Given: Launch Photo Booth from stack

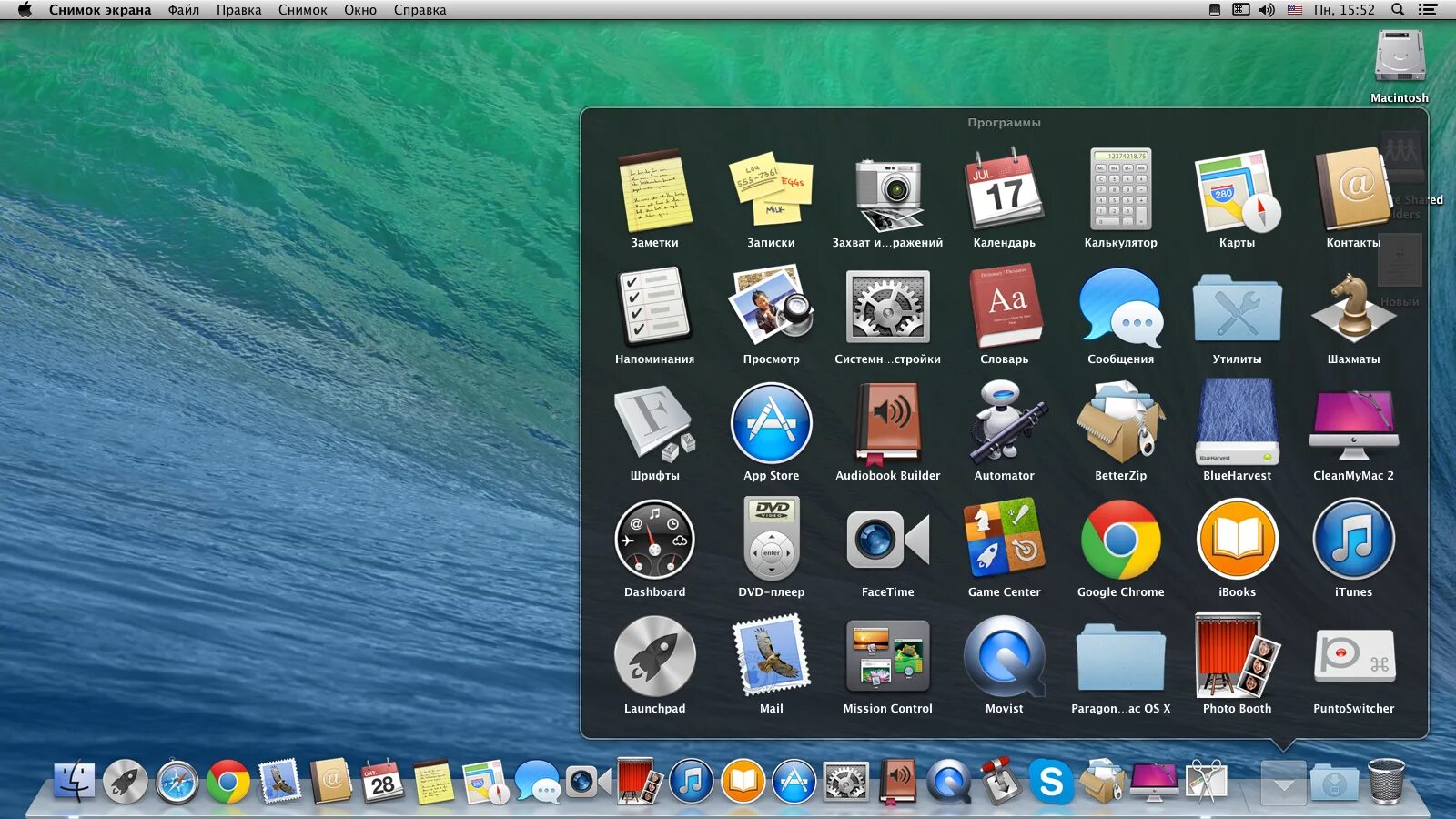Looking at the screenshot, I should 1237,655.
